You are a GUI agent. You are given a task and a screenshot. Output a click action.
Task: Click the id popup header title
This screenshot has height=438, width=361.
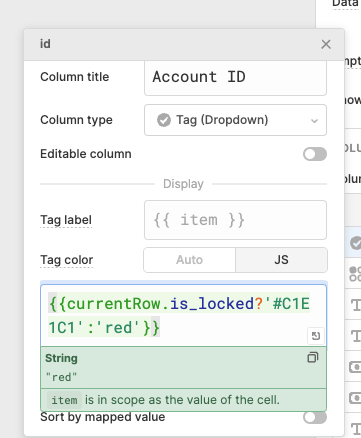[45, 44]
